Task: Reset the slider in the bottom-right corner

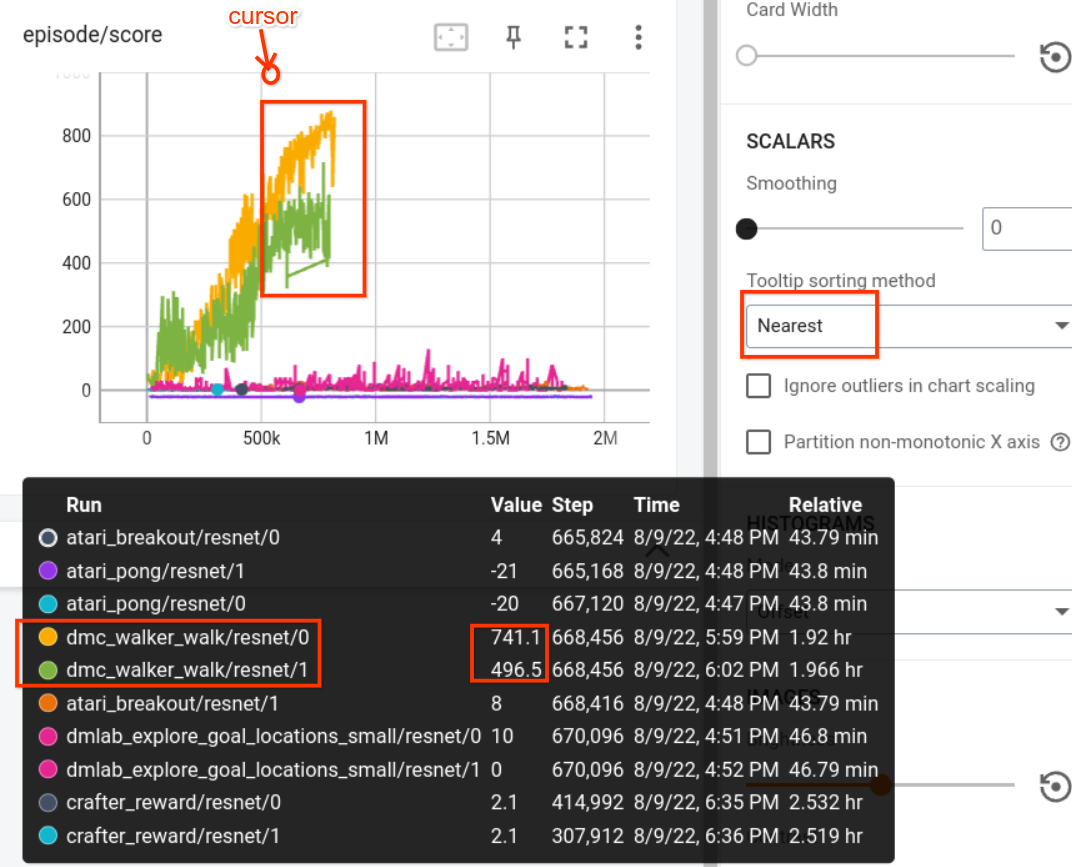Action: tap(1055, 786)
